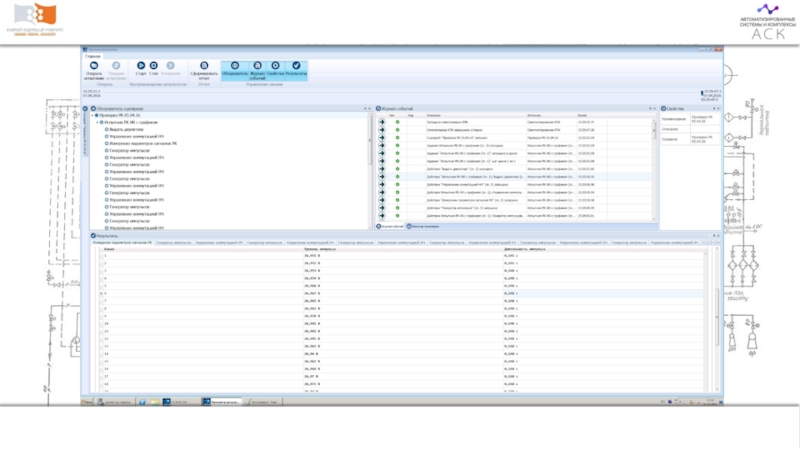Select the Главная ribbon tab
Viewport: 800px width, 450px height.
93,56
